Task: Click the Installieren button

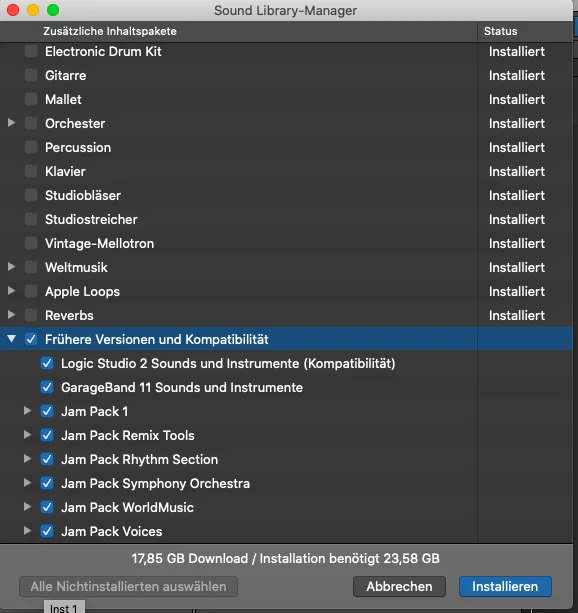Action: pyautogui.click(x=505, y=586)
